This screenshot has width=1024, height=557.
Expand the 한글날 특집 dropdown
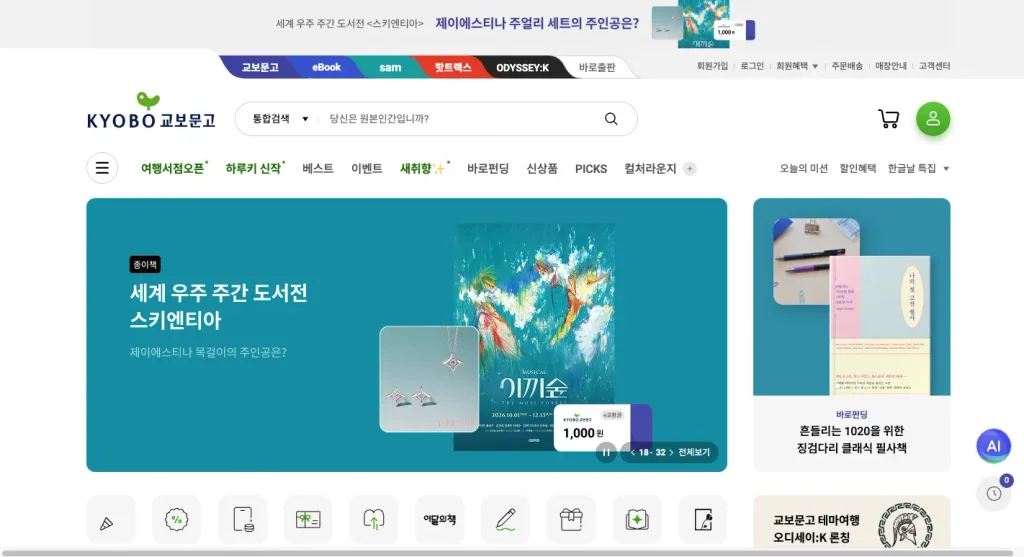click(x=918, y=168)
